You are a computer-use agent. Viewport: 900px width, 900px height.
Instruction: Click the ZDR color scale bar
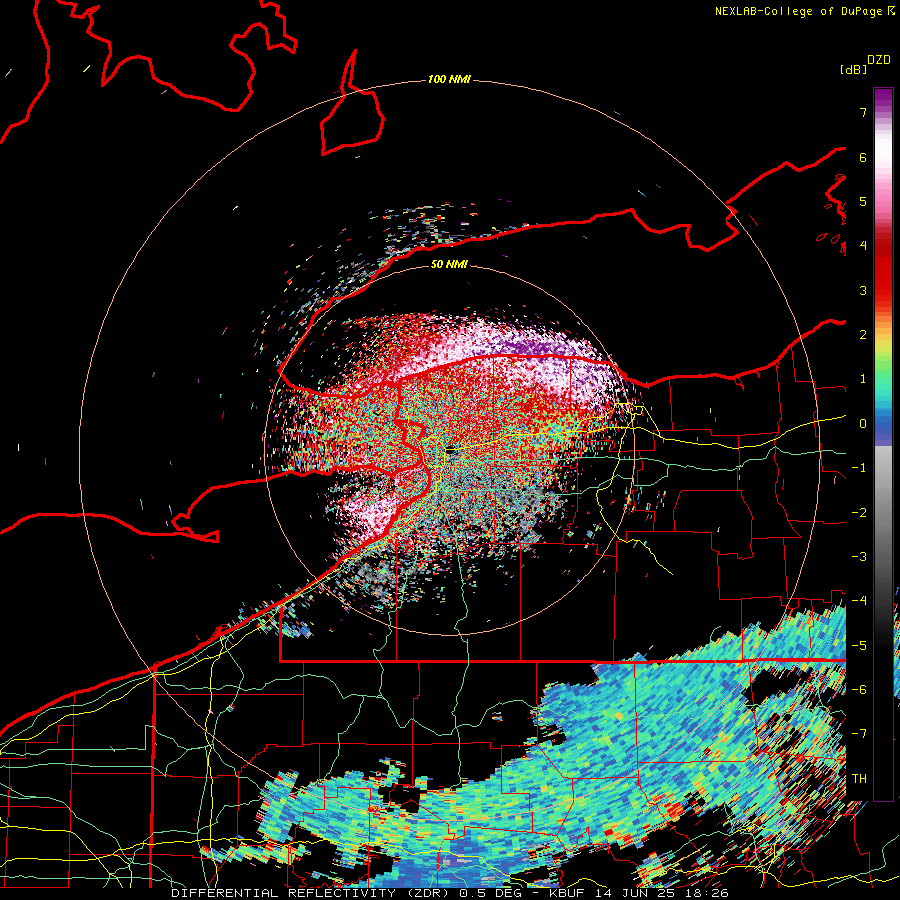pyautogui.click(x=883, y=444)
